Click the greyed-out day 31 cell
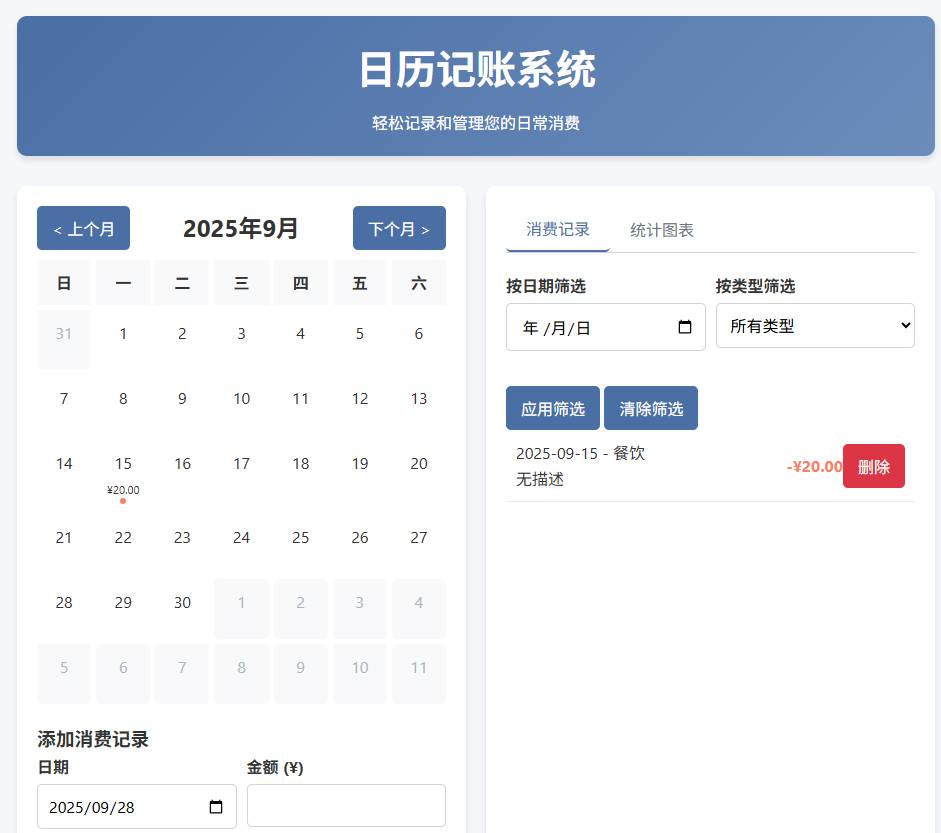Screen dimensions: 941x833 [x=64, y=334]
